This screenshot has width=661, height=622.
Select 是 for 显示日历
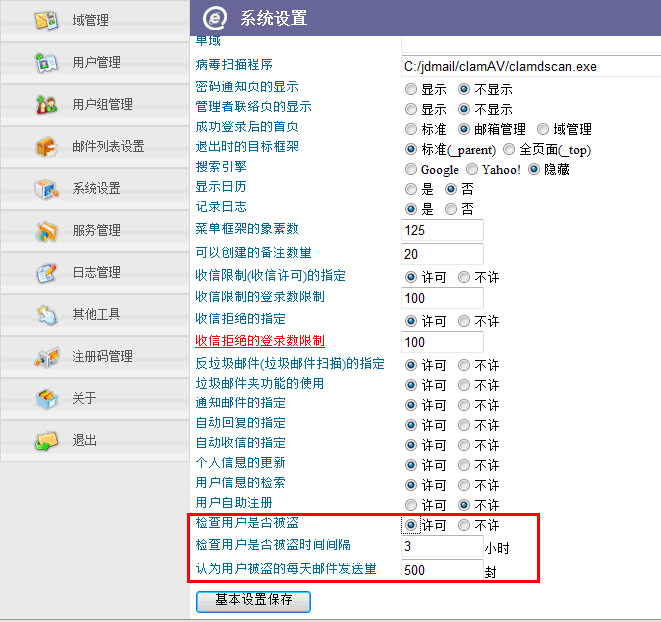pyautogui.click(x=411, y=189)
